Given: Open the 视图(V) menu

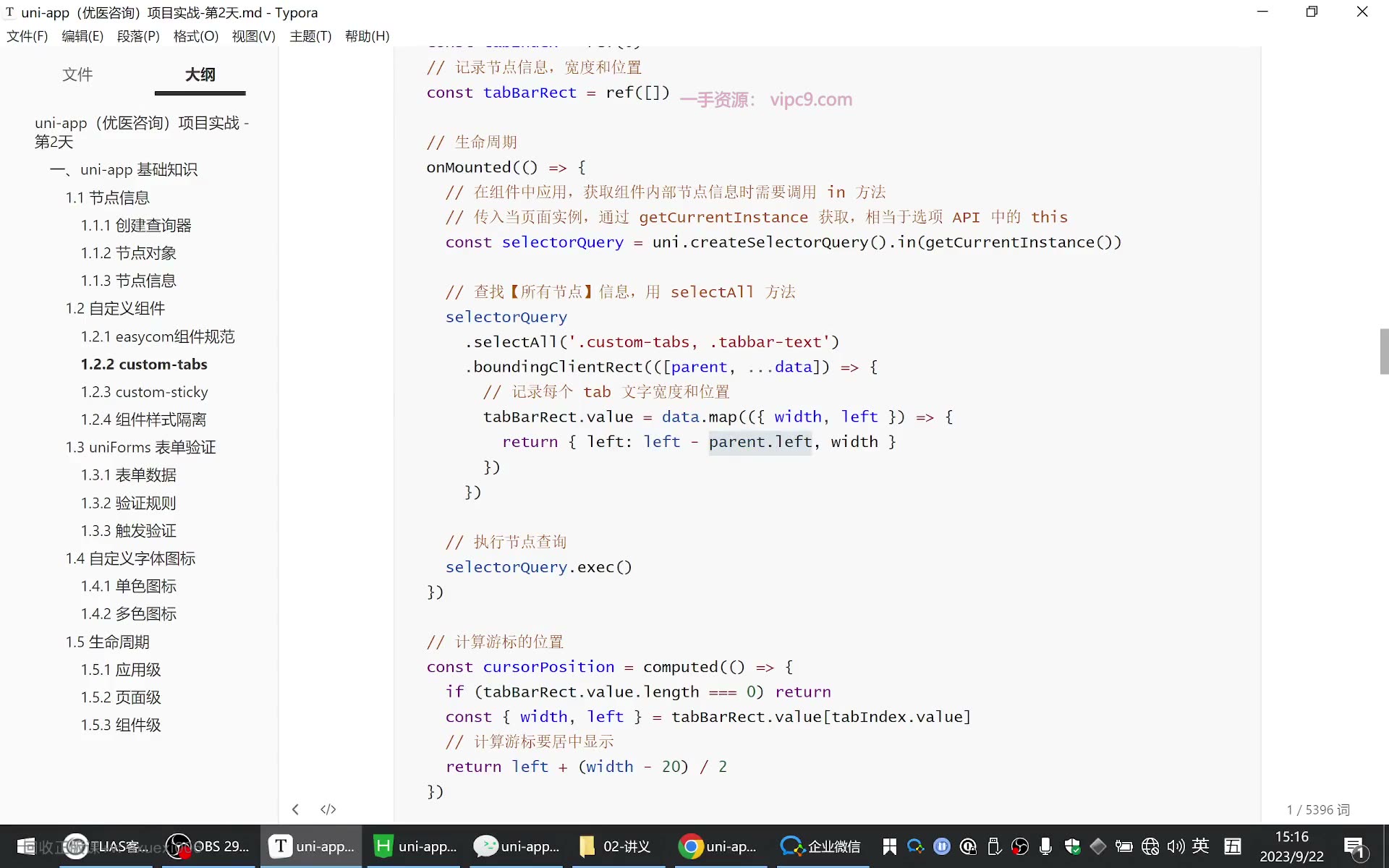Looking at the screenshot, I should click(x=253, y=36).
